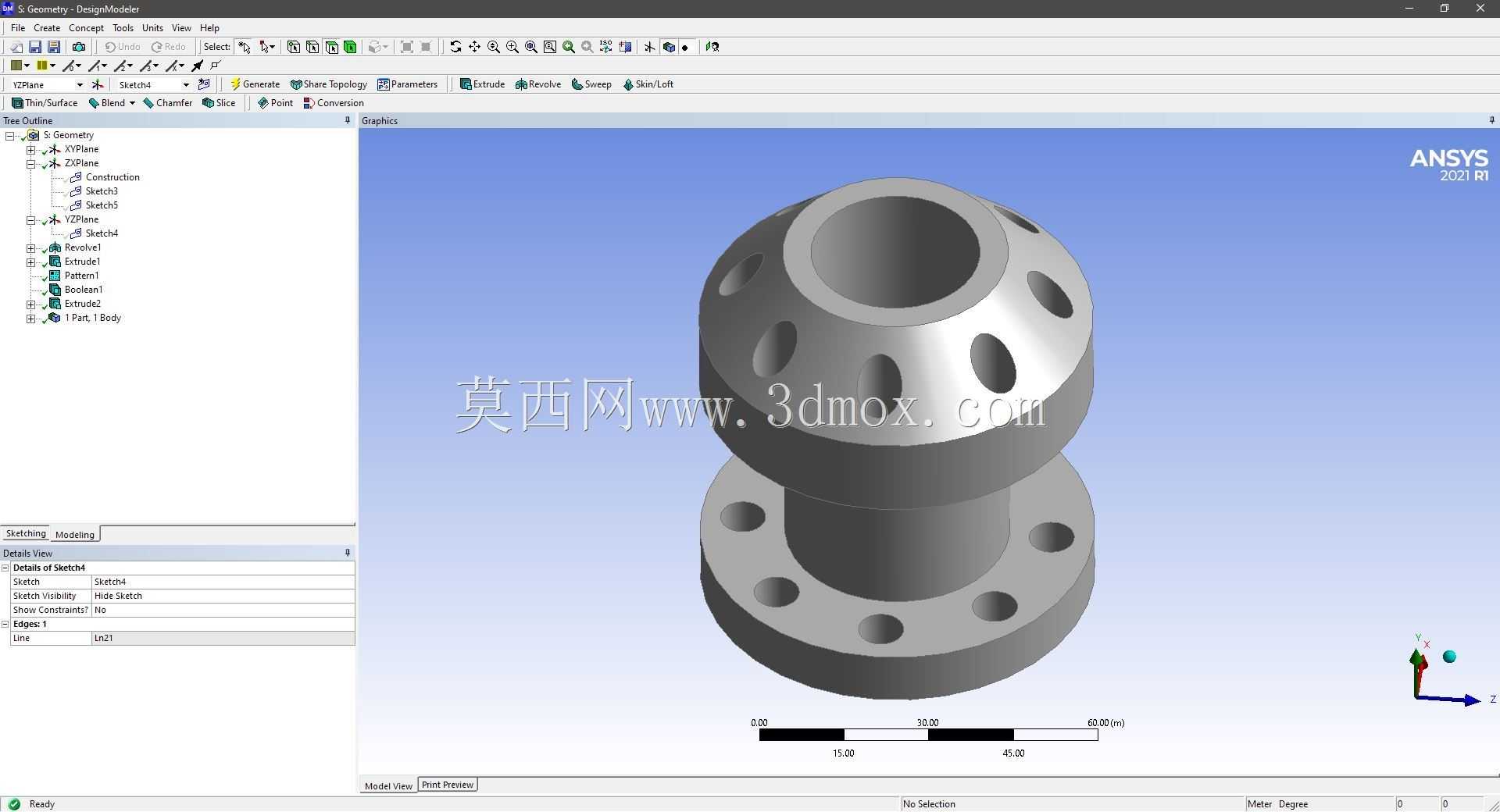Click the Point feature tool
This screenshot has width=1500, height=812.
(x=275, y=103)
